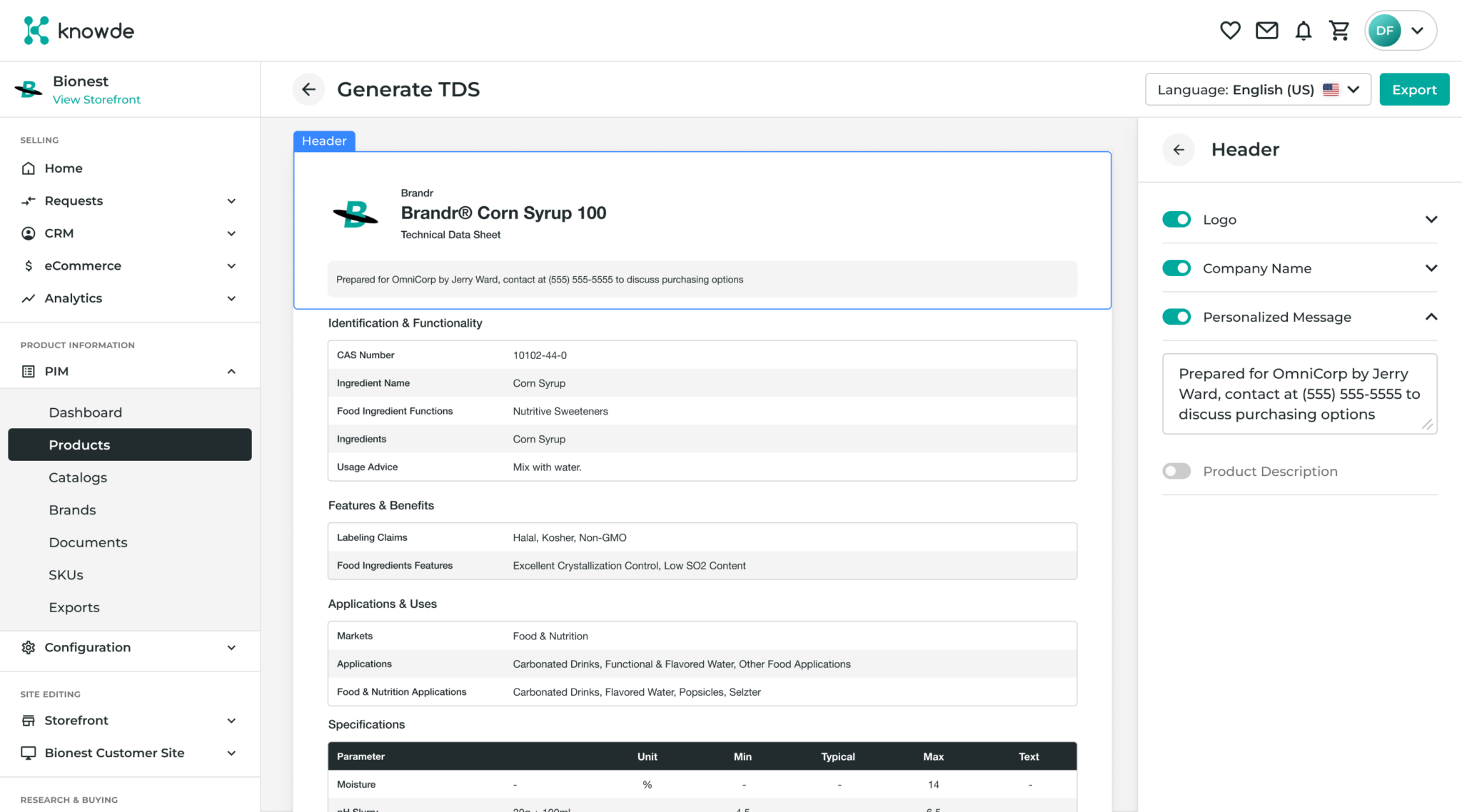Open the messages inbox icon

pos(1266,30)
